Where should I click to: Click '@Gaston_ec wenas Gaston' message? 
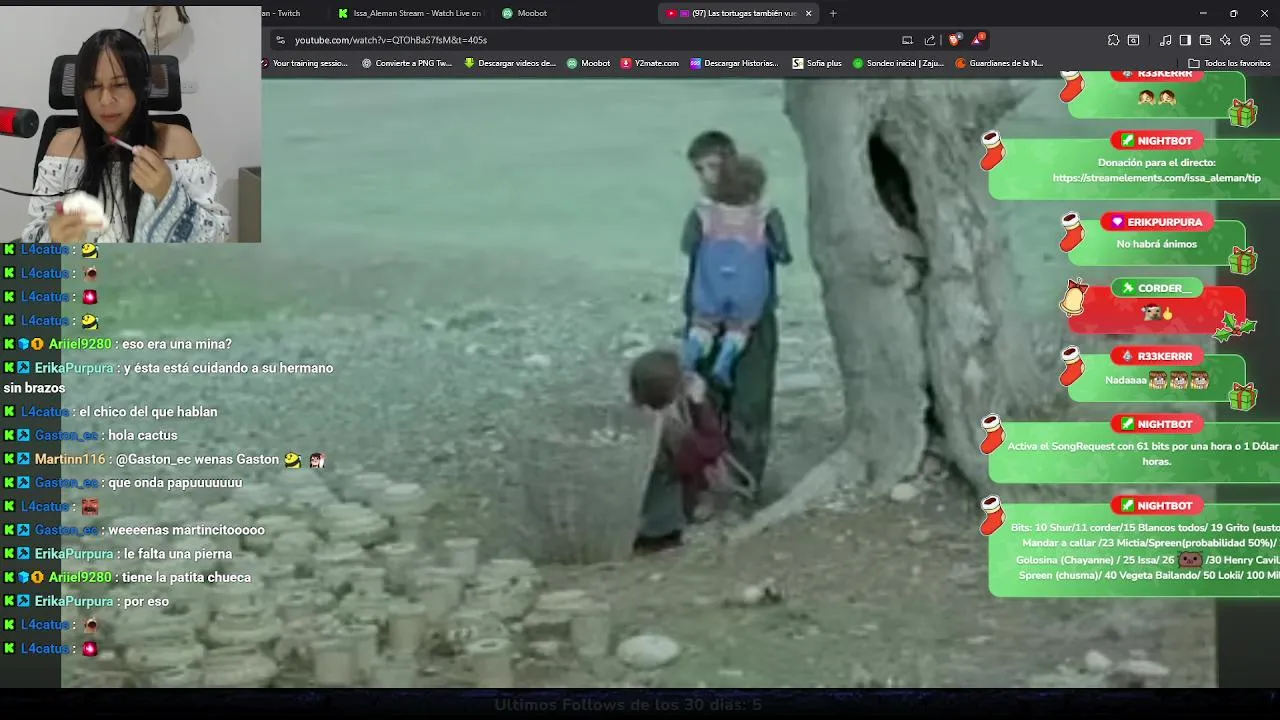click(198, 460)
